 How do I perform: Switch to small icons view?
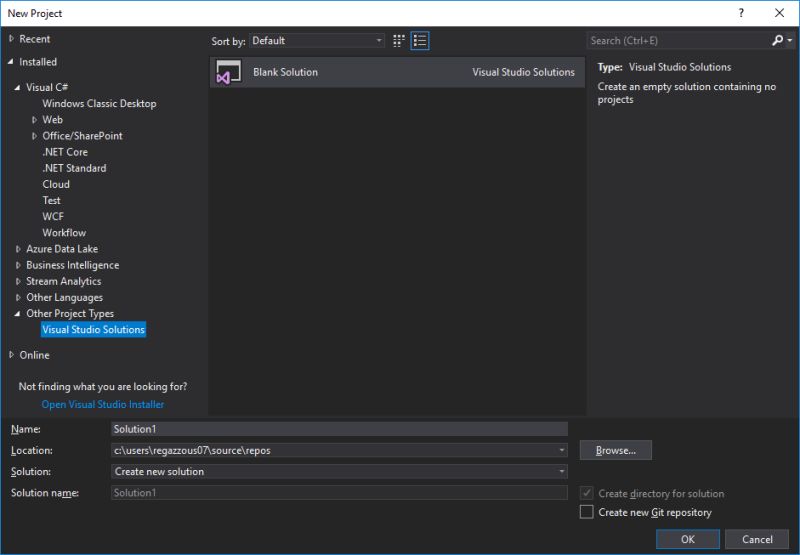[399, 41]
